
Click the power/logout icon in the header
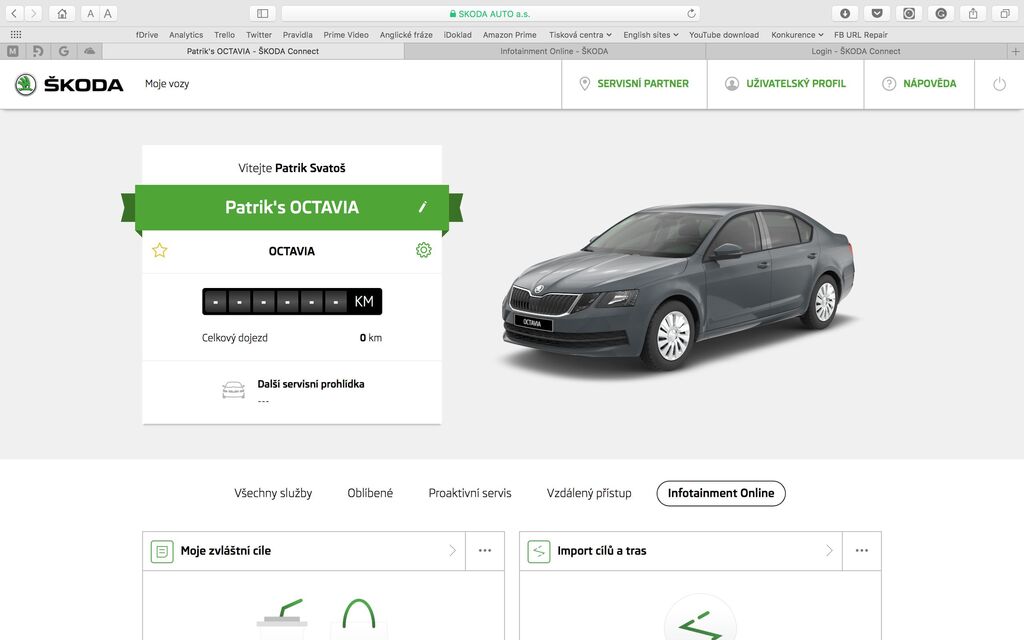999,84
